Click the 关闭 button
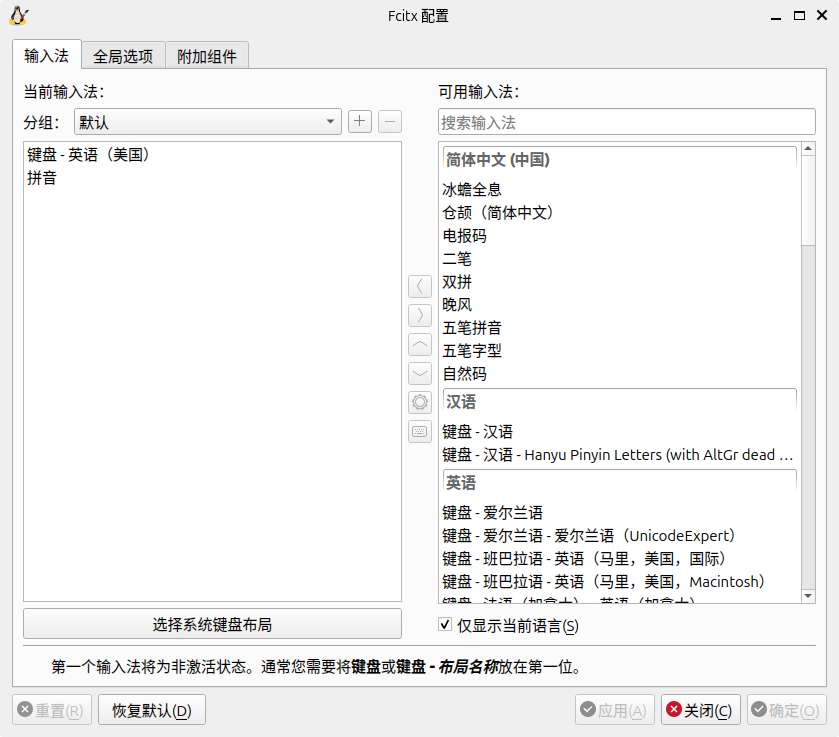This screenshot has width=839, height=737. click(701, 710)
